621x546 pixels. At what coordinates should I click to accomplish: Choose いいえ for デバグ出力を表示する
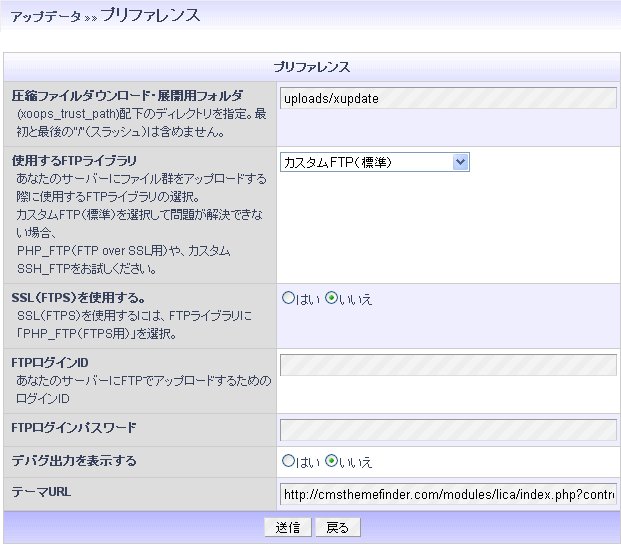point(332,461)
